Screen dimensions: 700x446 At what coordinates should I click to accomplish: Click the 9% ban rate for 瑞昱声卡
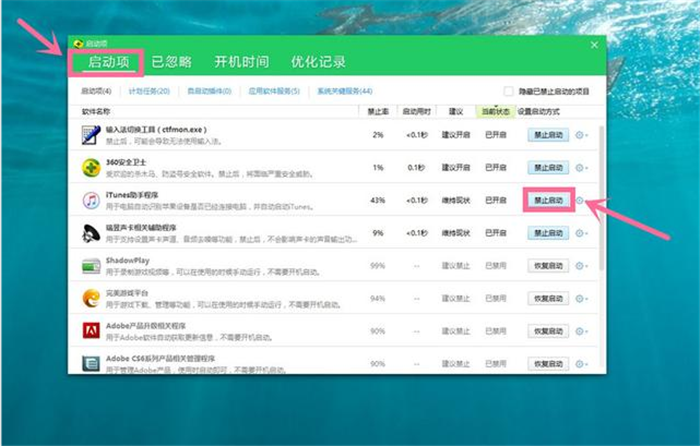point(378,233)
